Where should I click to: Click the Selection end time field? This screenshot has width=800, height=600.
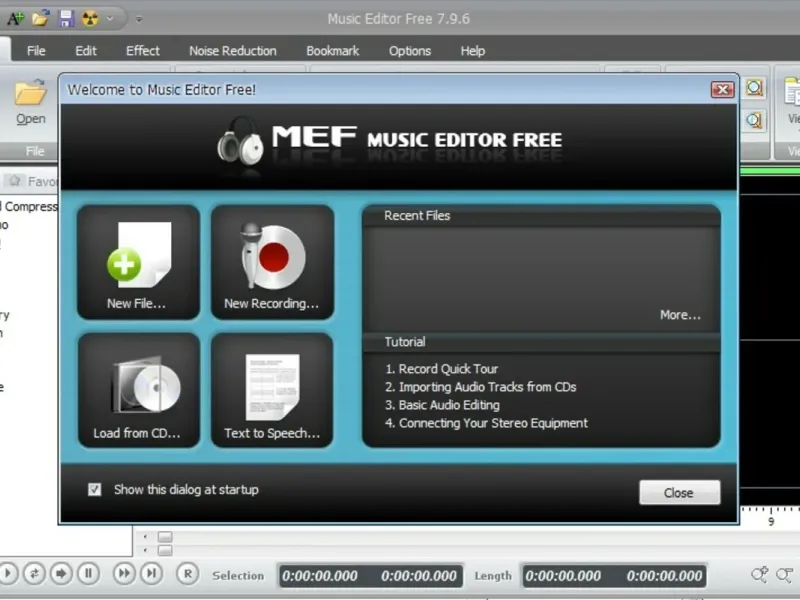[x=419, y=576]
